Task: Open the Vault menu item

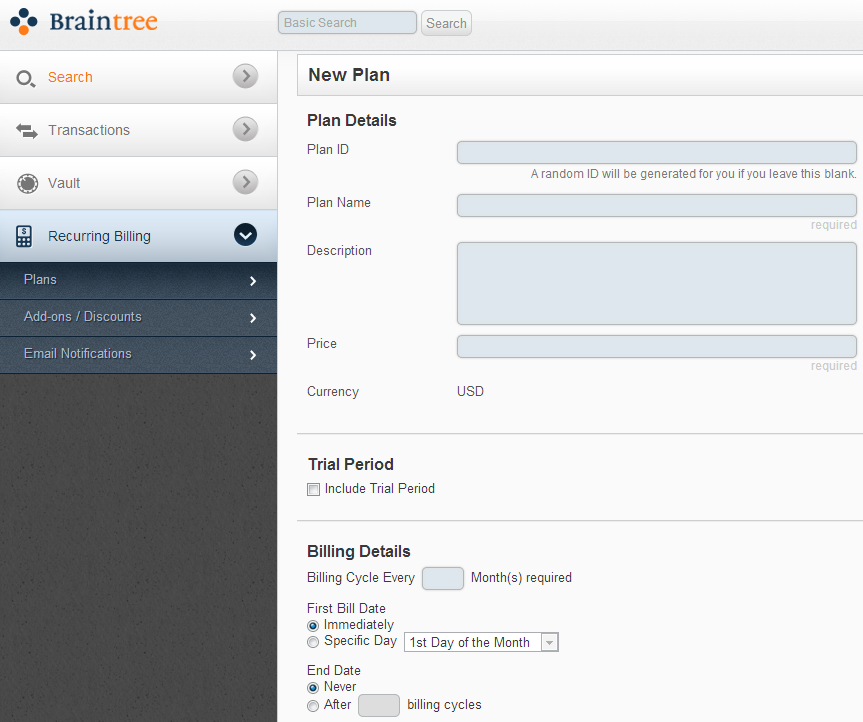Action: point(138,183)
